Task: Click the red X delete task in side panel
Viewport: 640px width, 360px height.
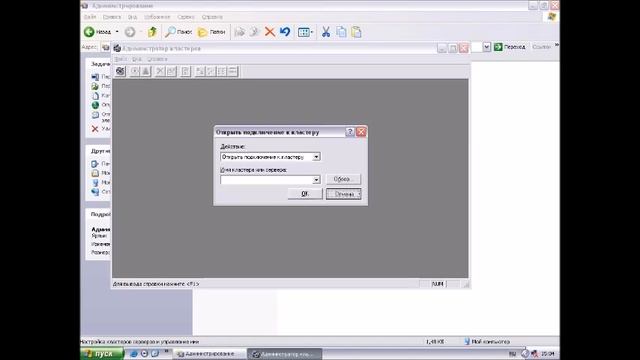Action: [x=95, y=129]
